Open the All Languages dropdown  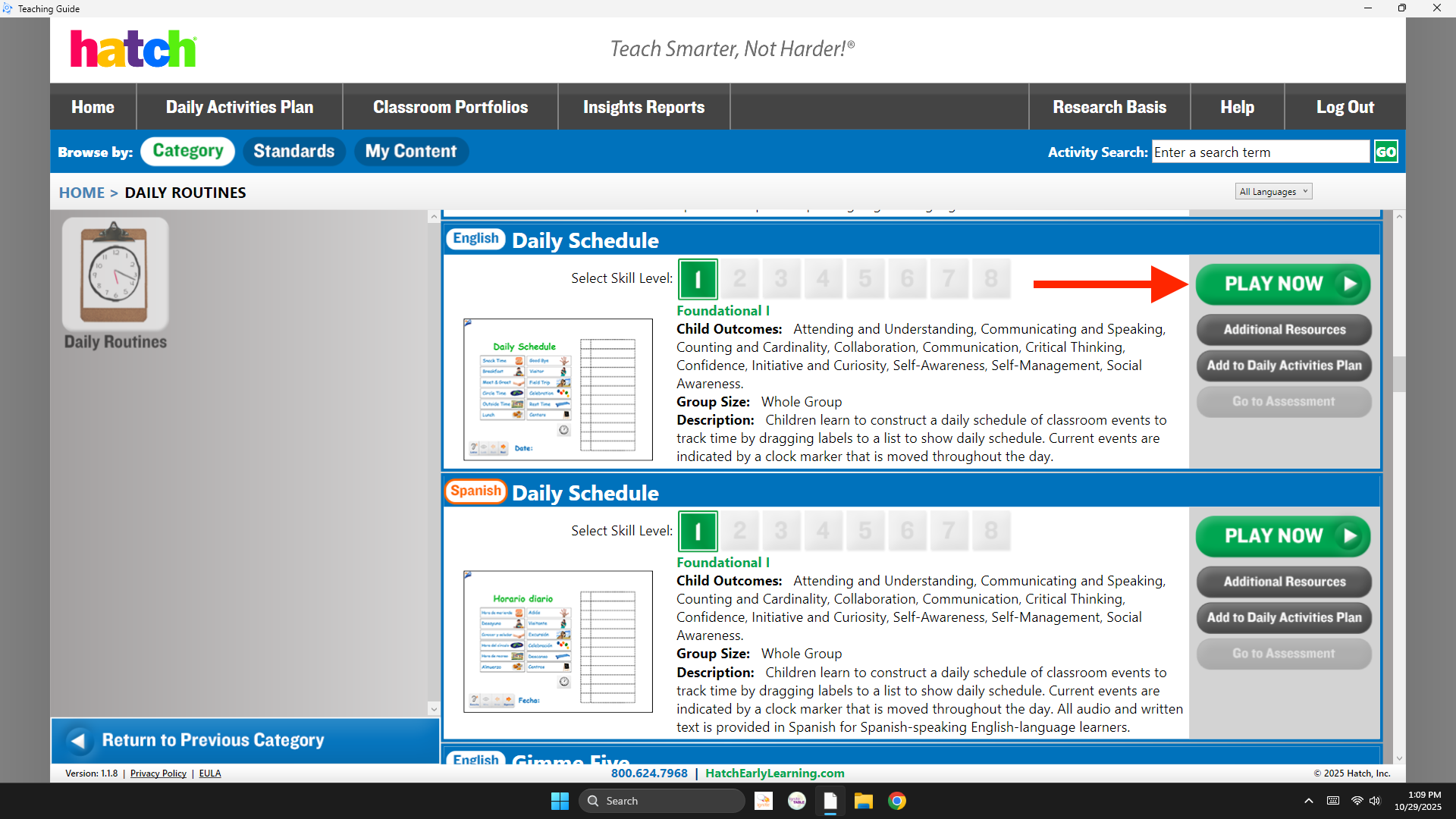[x=1273, y=192]
